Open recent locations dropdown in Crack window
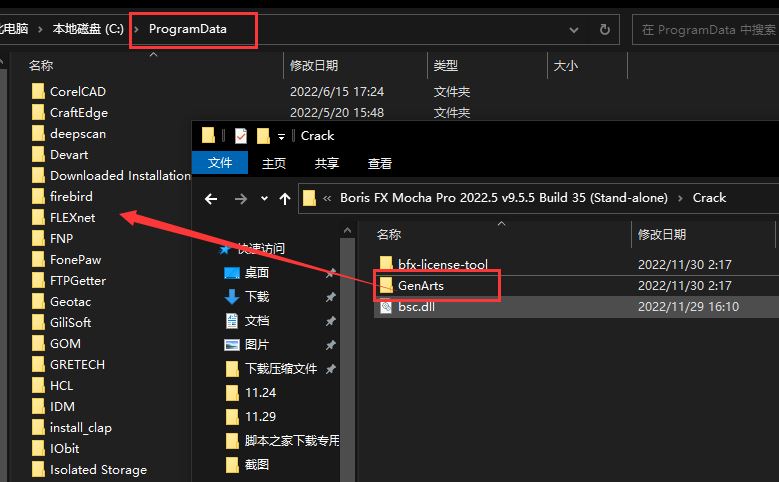 tap(264, 199)
